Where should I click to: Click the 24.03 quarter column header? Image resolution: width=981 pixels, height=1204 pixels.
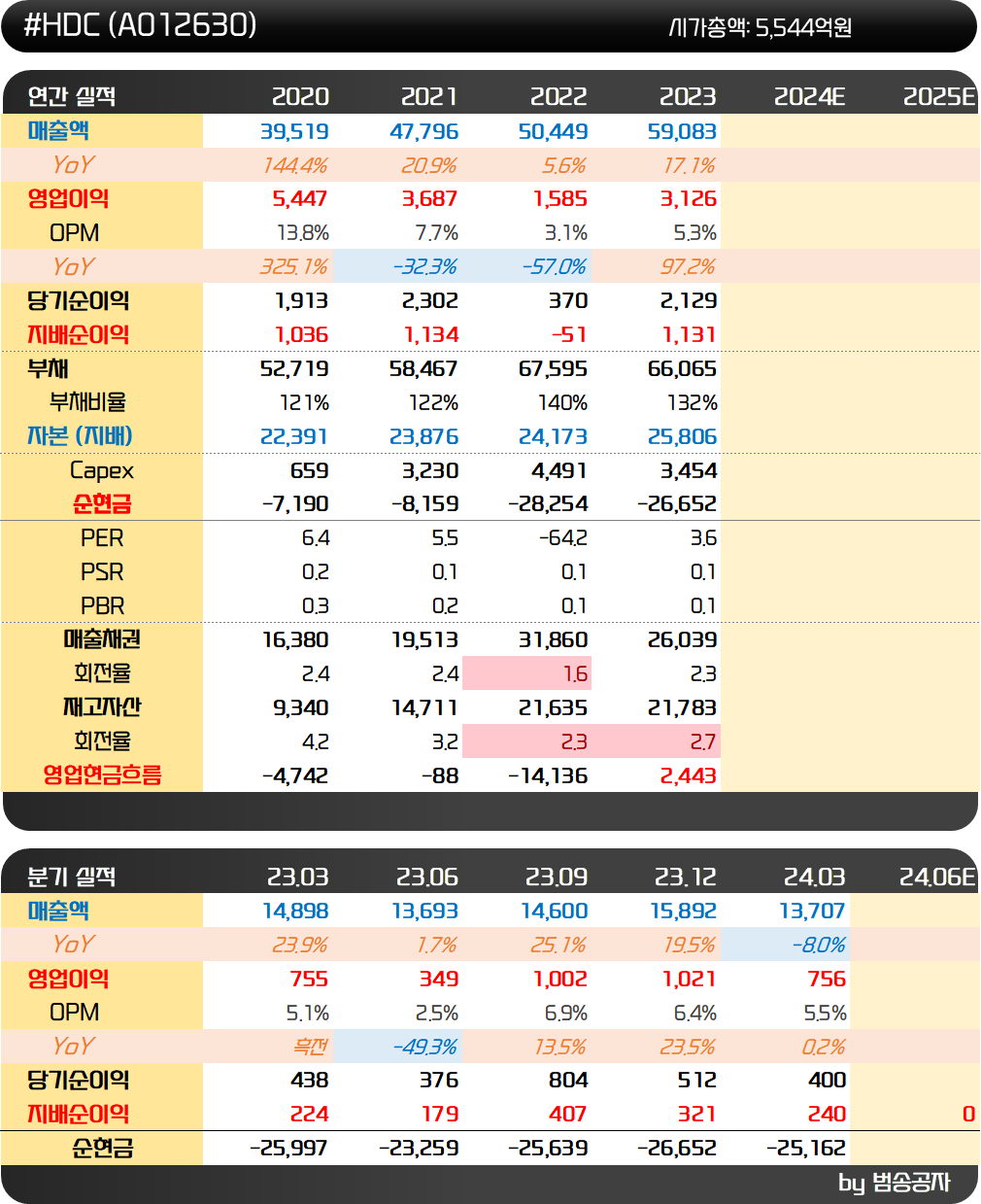click(x=815, y=877)
